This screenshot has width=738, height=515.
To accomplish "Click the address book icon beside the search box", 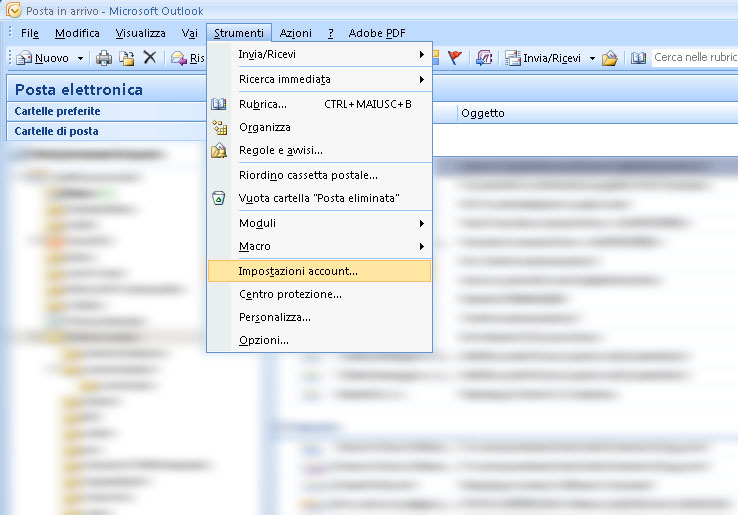I will 638,58.
